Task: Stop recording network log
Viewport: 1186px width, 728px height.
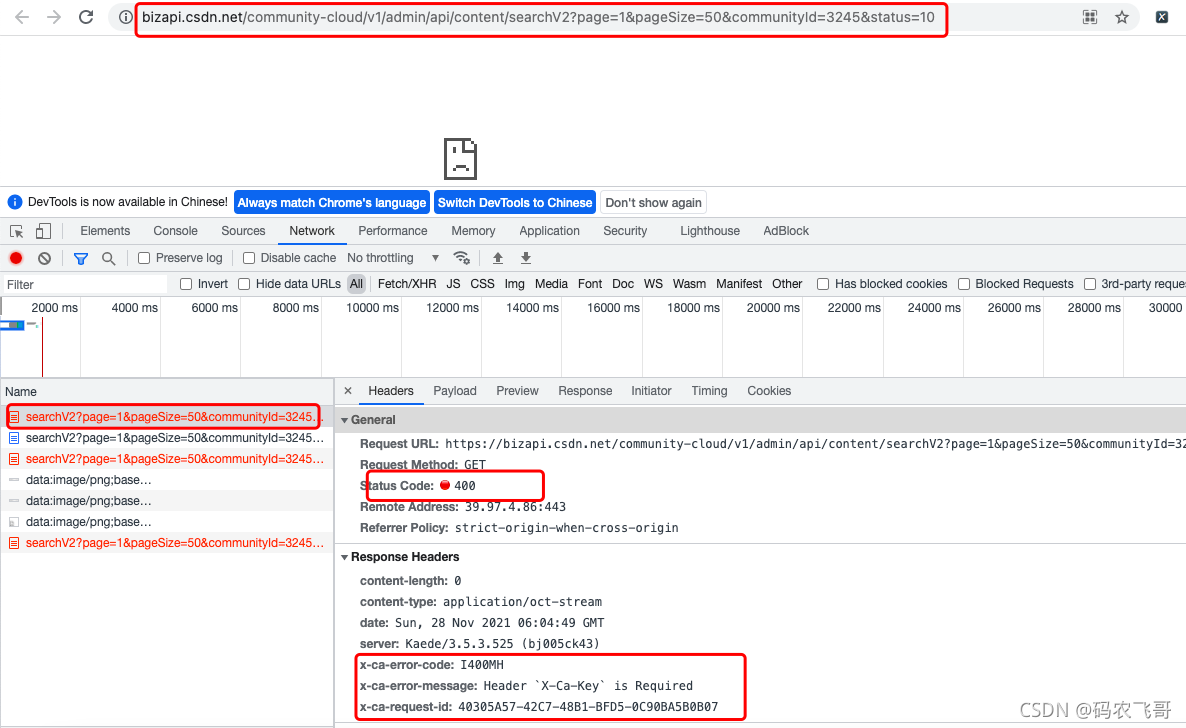Action: (16, 258)
